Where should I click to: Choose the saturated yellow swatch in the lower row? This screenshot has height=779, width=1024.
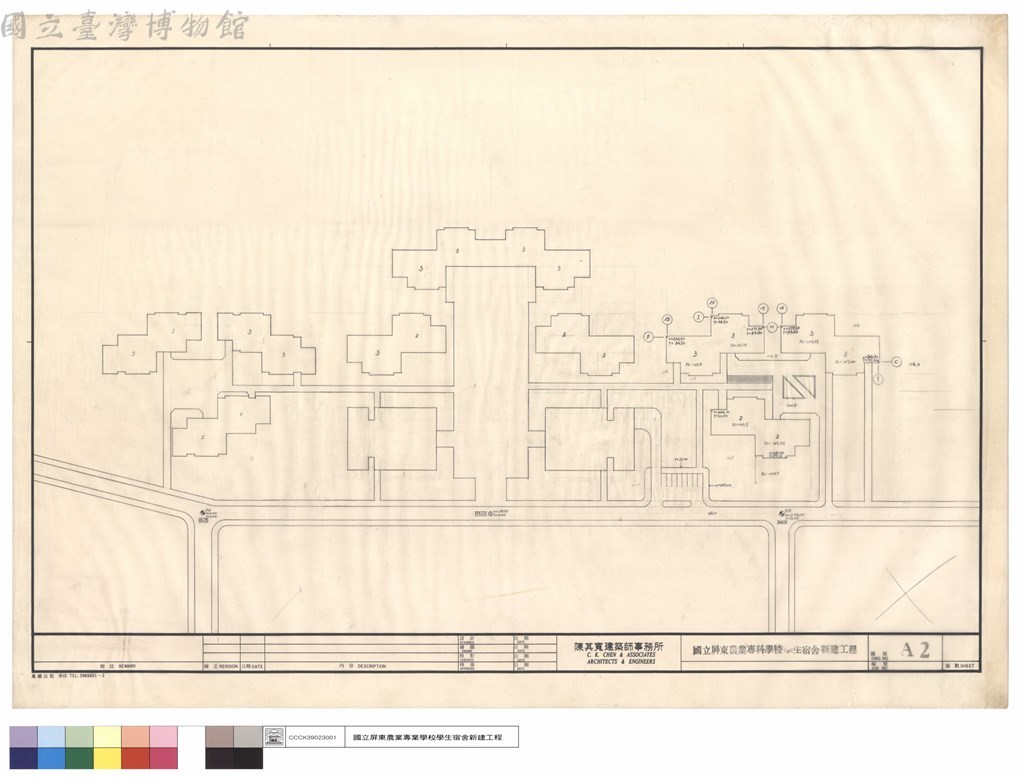108,758
